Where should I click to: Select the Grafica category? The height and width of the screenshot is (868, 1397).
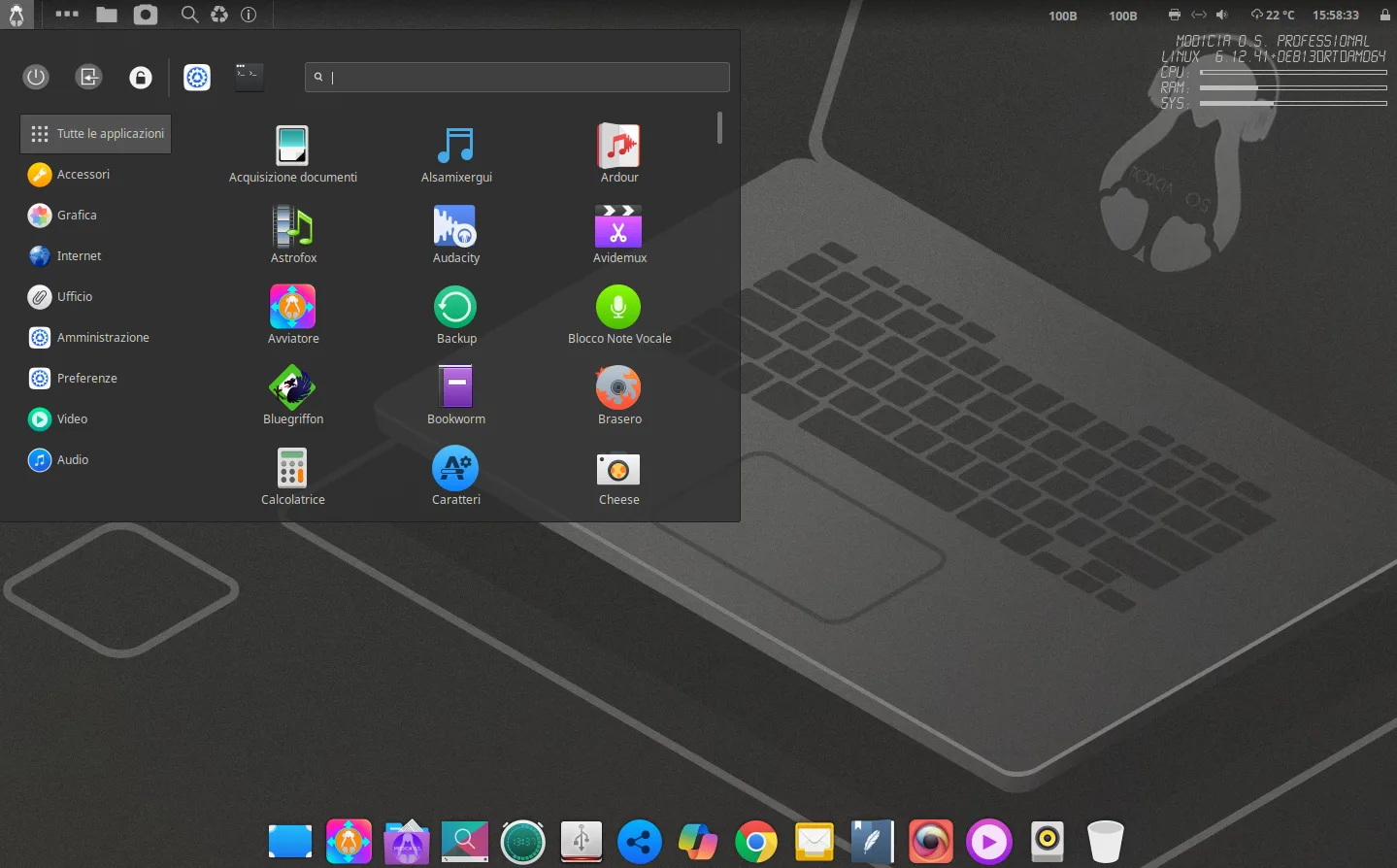(76, 215)
